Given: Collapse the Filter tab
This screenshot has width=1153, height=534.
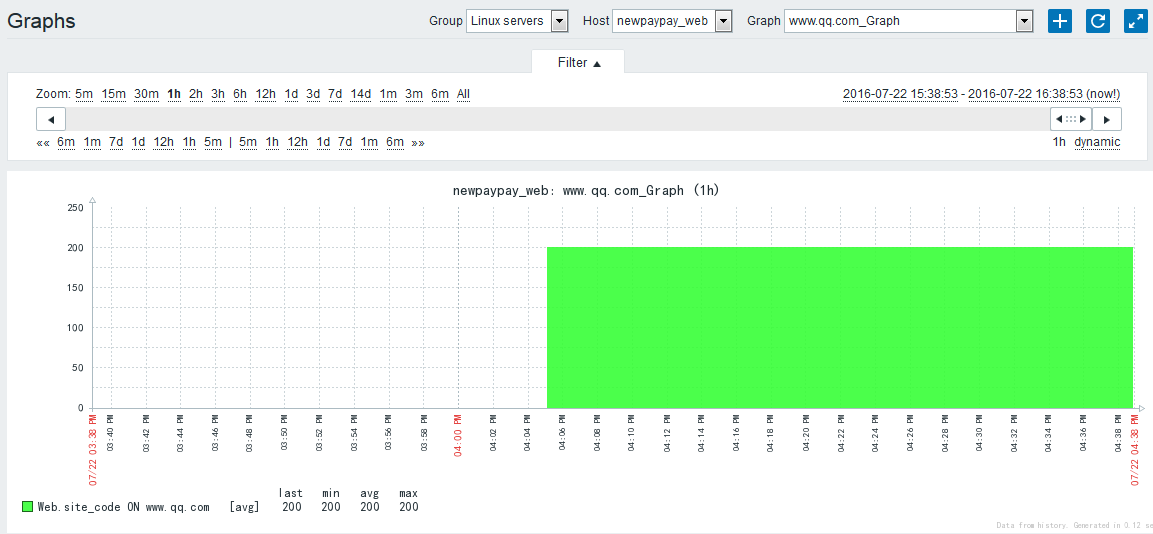Looking at the screenshot, I should 579,63.
